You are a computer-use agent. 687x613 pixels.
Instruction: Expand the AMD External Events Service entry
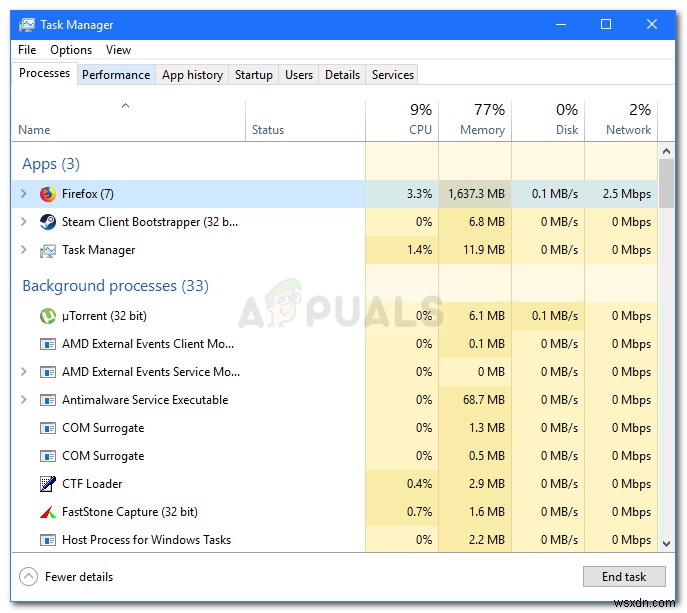tap(24, 372)
